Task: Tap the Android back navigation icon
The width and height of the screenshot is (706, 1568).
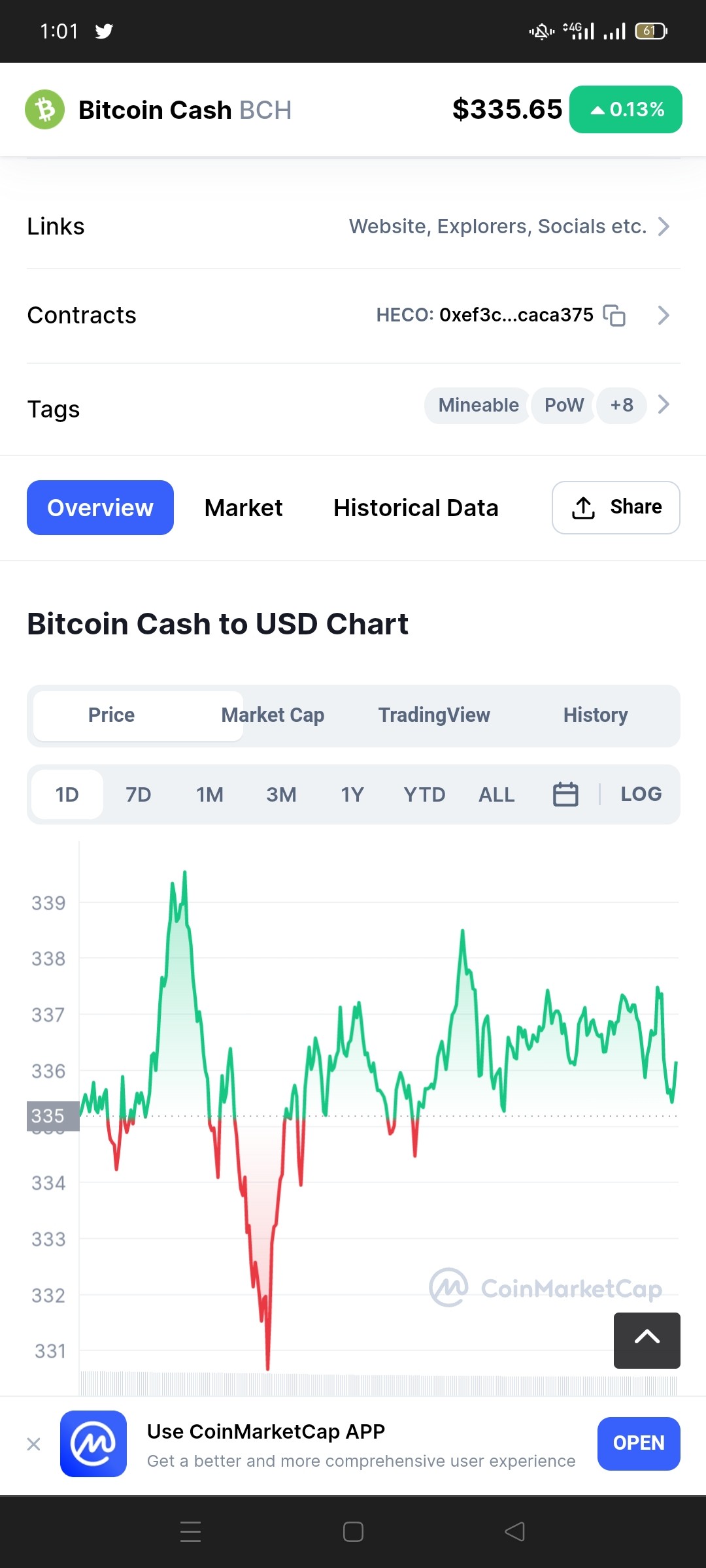Action: [515, 1531]
